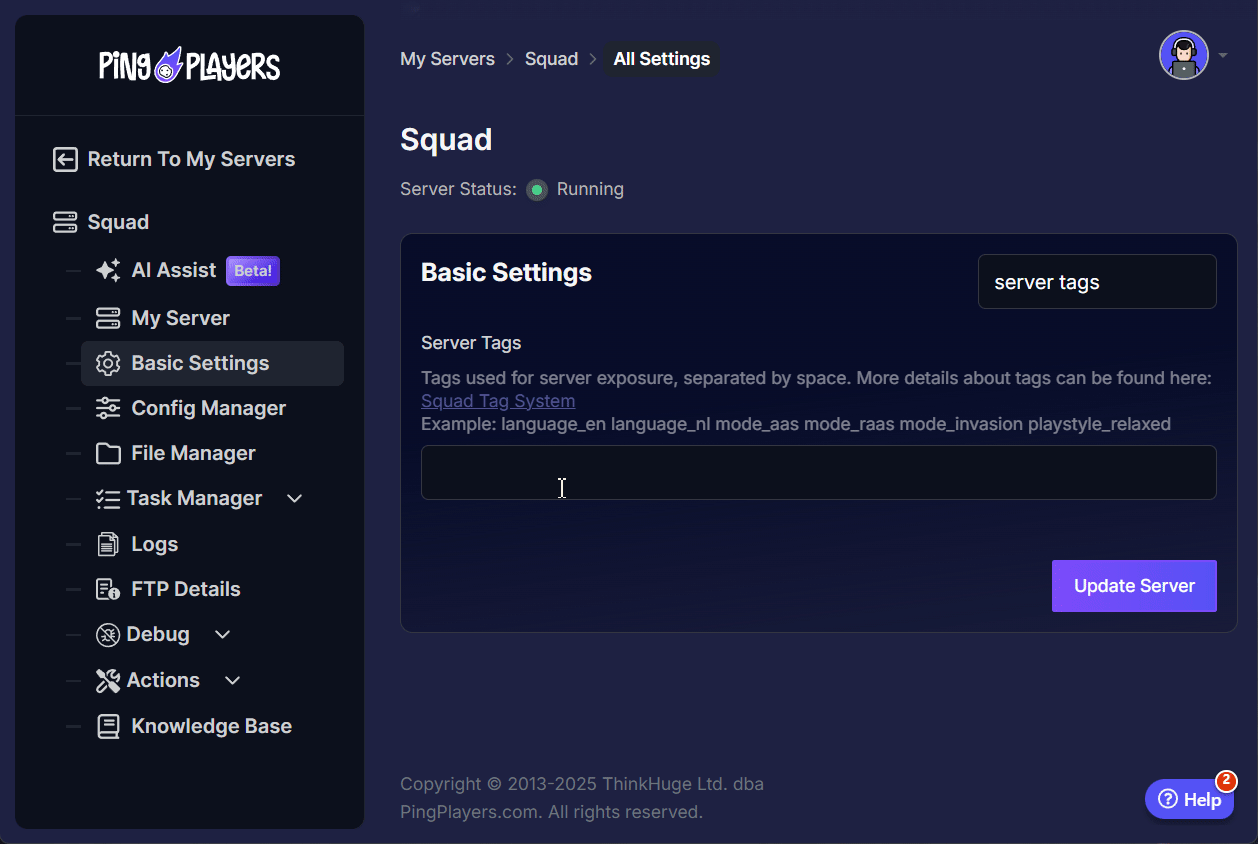Click the PingPlayers logo
Screen dimensions: 1258x844
coord(189,66)
